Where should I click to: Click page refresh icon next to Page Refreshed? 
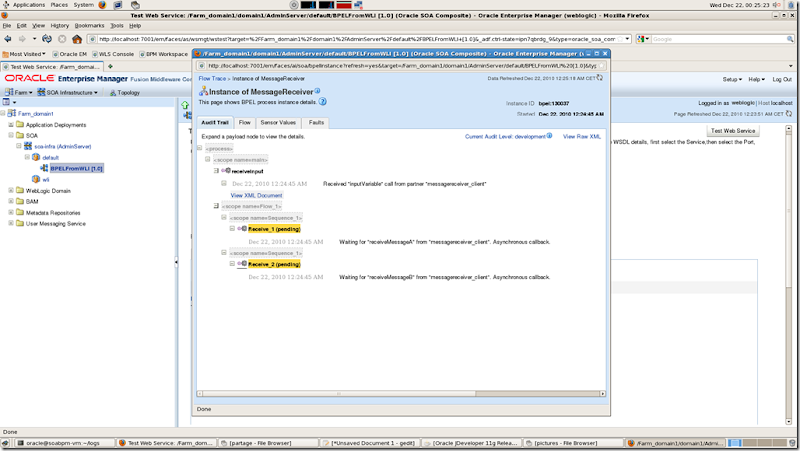tap(789, 114)
